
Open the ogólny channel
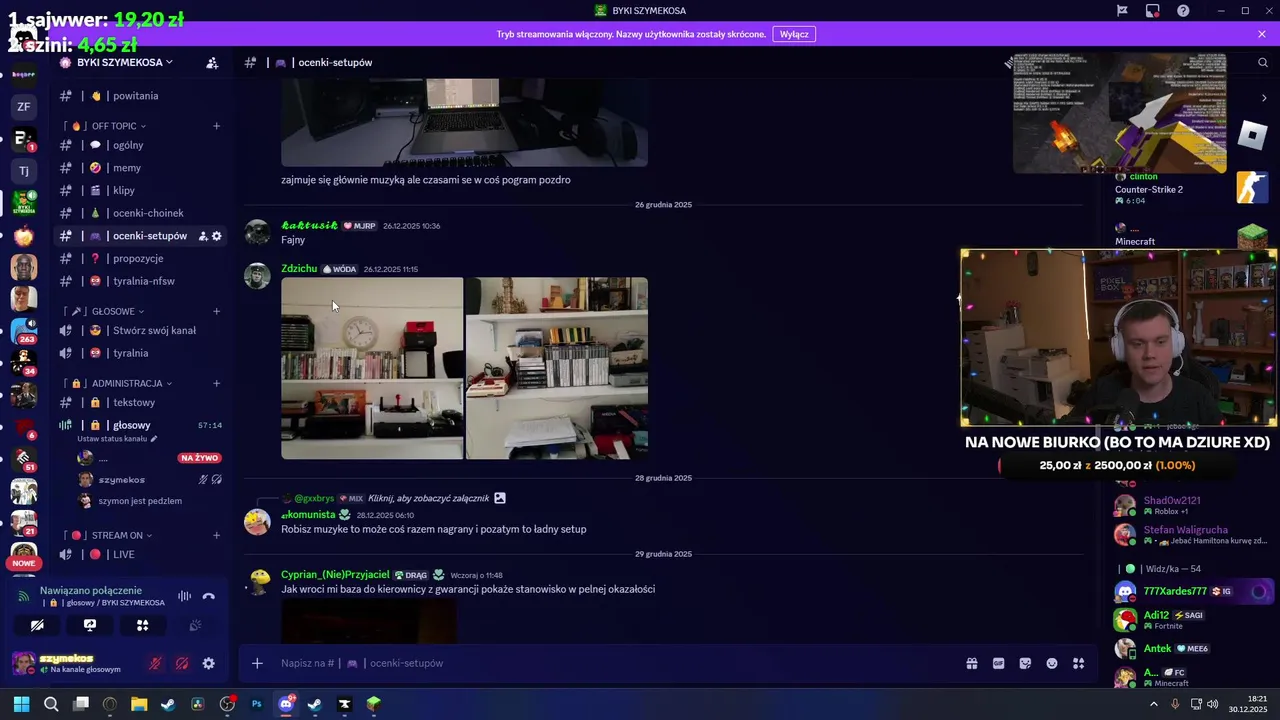(142, 145)
